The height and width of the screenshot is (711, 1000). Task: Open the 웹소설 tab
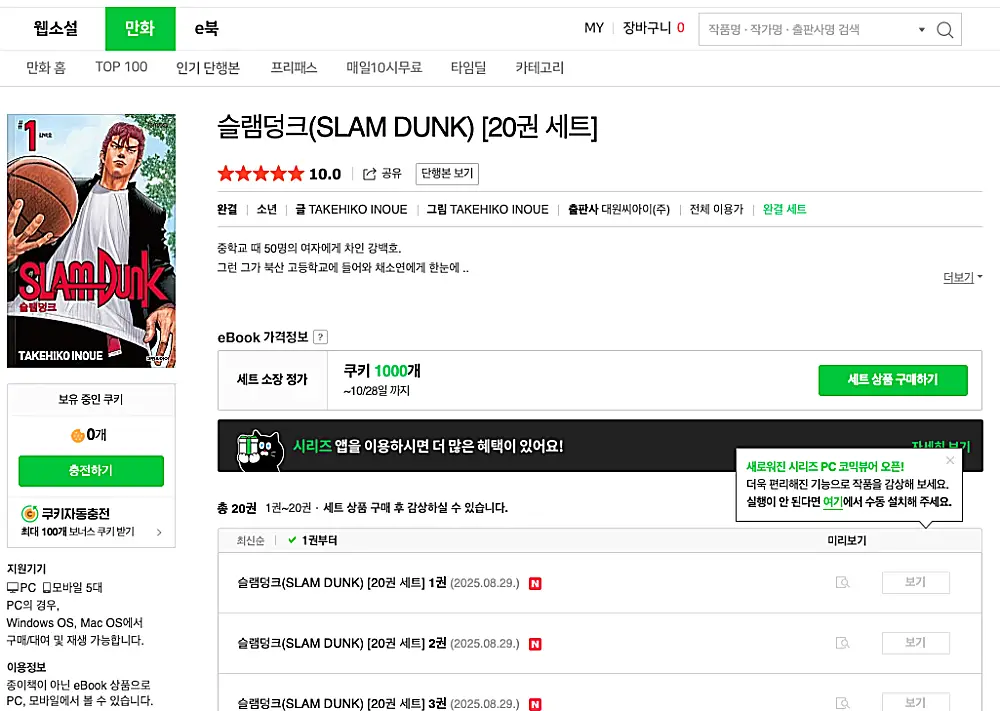[56, 28]
